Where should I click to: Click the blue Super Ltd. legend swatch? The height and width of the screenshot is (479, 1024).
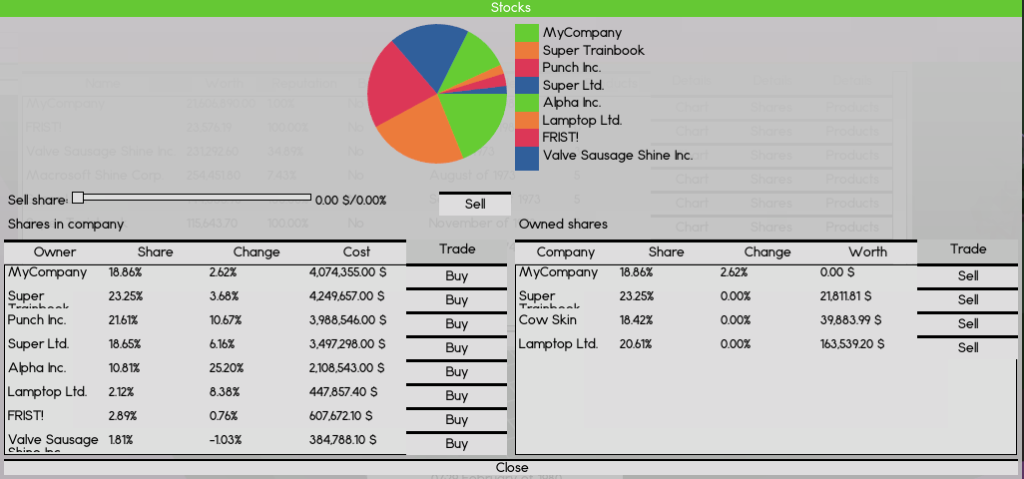point(526,85)
